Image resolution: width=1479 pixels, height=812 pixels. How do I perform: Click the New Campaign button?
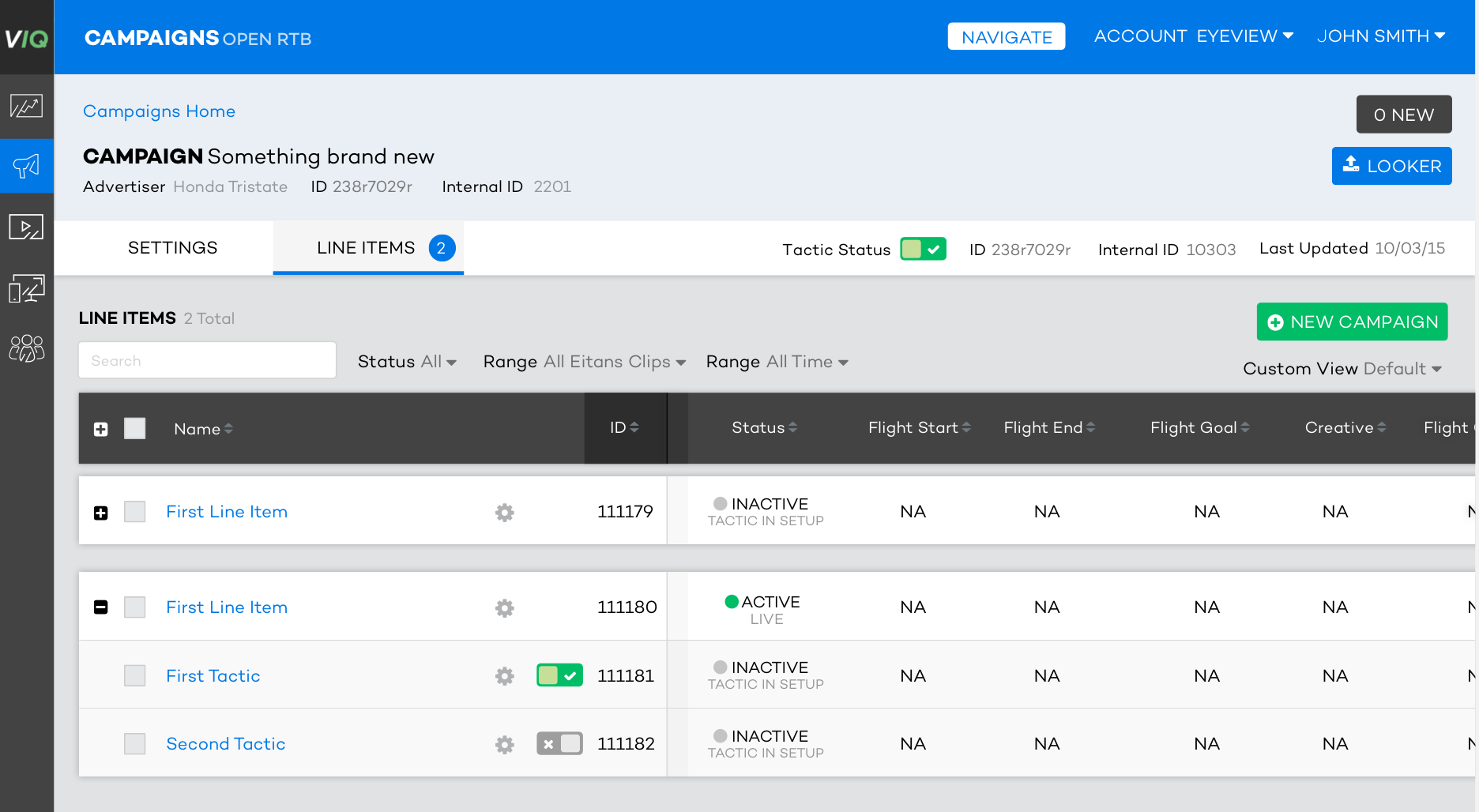pyautogui.click(x=1352, y=322)
